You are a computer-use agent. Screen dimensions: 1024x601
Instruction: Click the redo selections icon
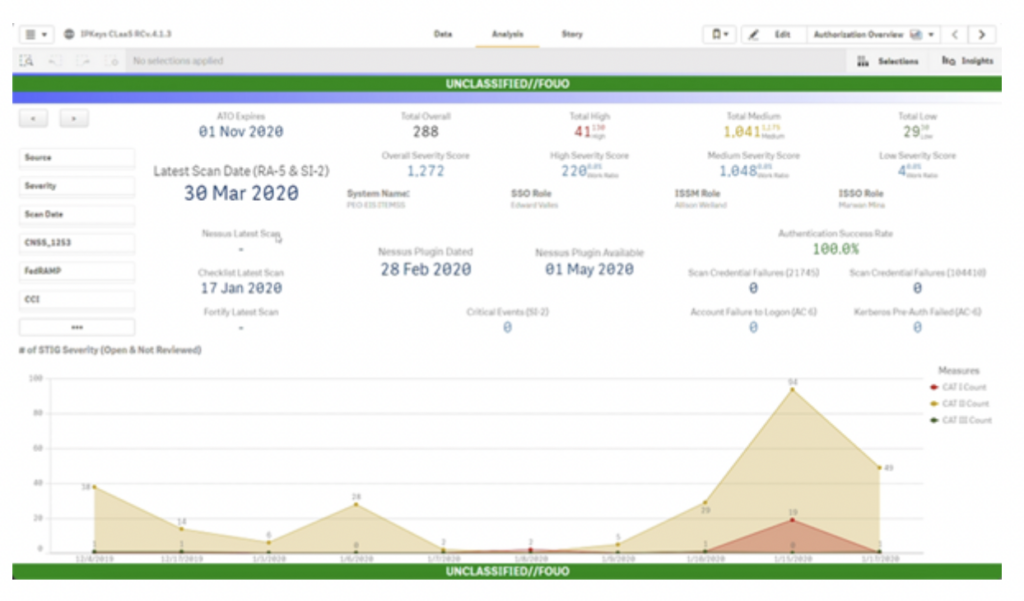[82, 61]
